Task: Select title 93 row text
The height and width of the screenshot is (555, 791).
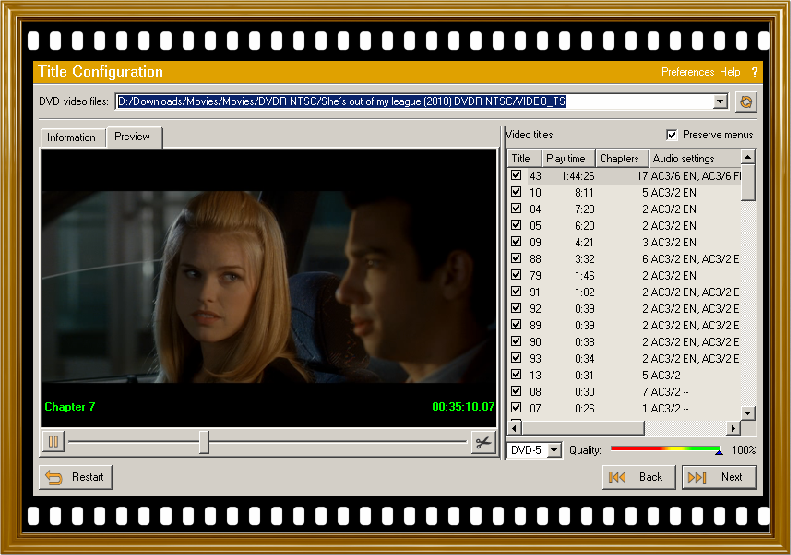Action: (625, 358)
